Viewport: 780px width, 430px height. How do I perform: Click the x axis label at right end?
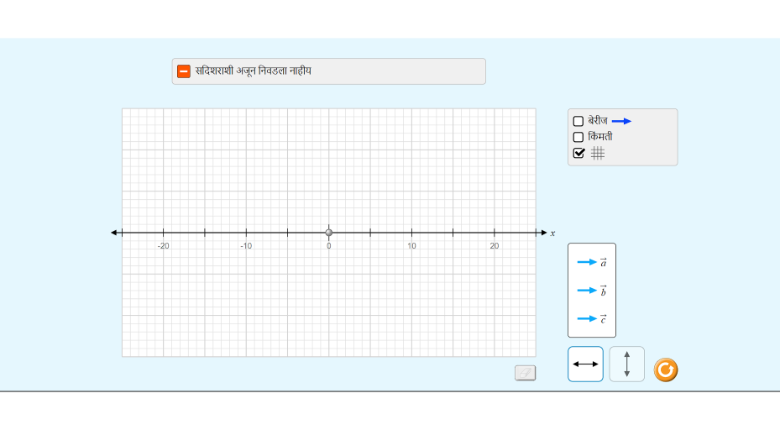552,234
